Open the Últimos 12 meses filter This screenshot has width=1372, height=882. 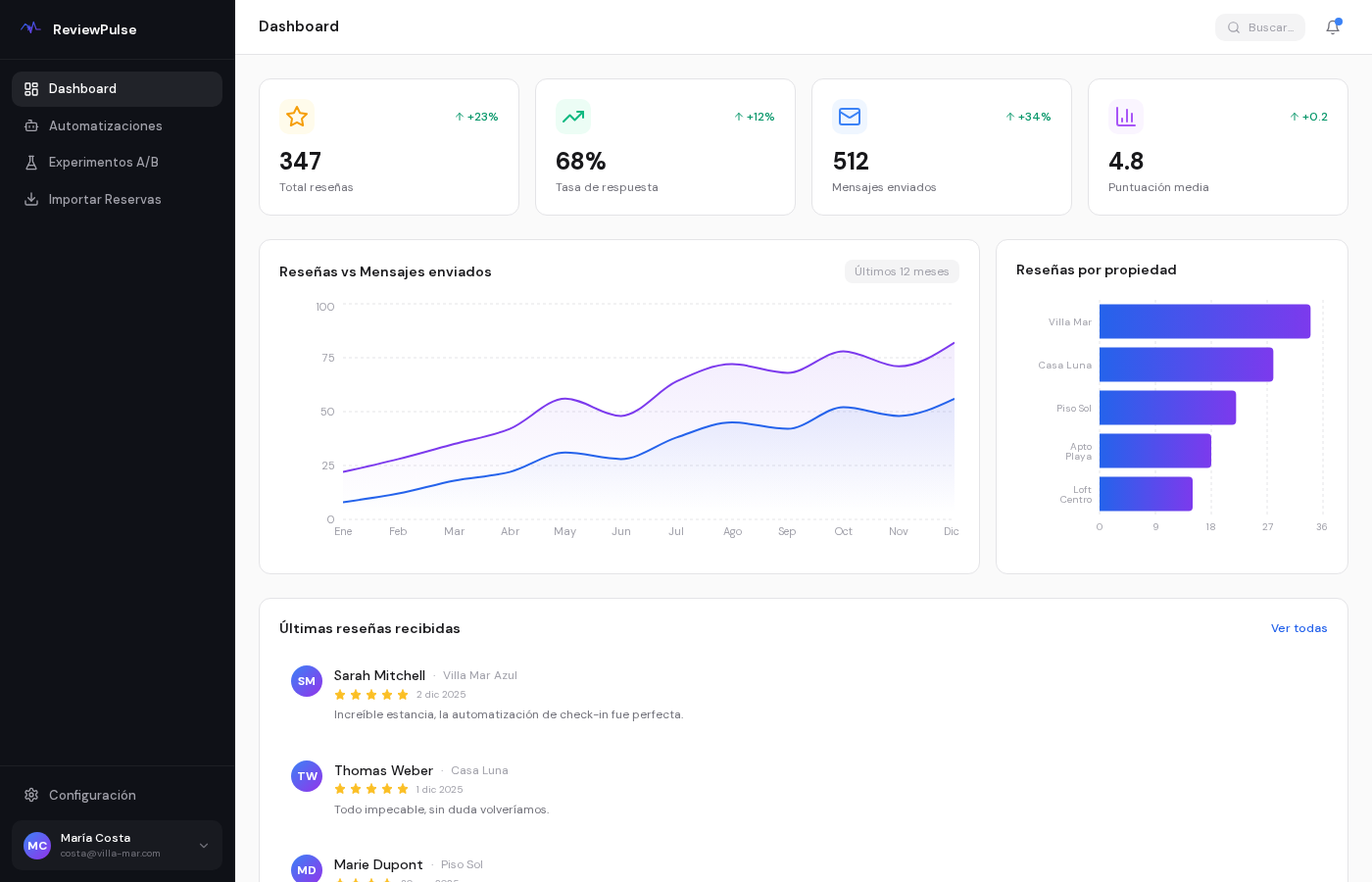tap(902, 271)
